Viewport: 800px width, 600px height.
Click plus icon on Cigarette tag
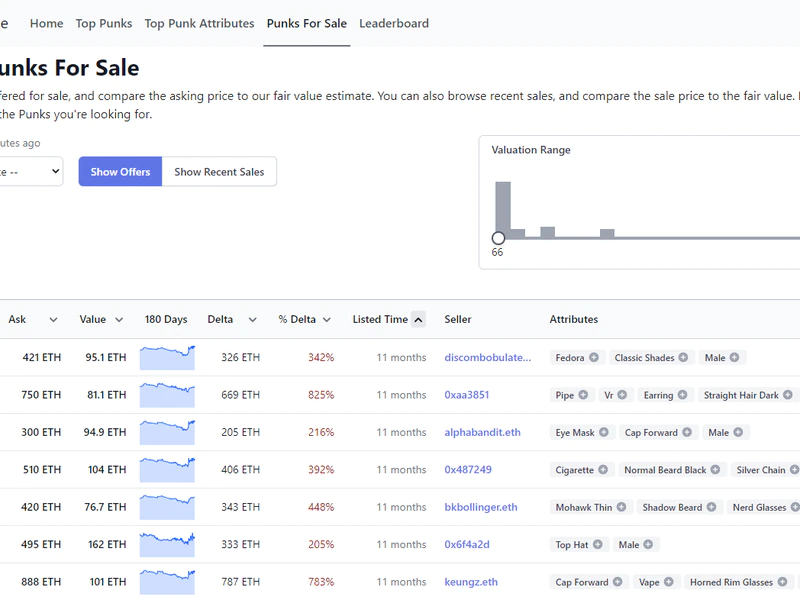(x=603, y=469)
